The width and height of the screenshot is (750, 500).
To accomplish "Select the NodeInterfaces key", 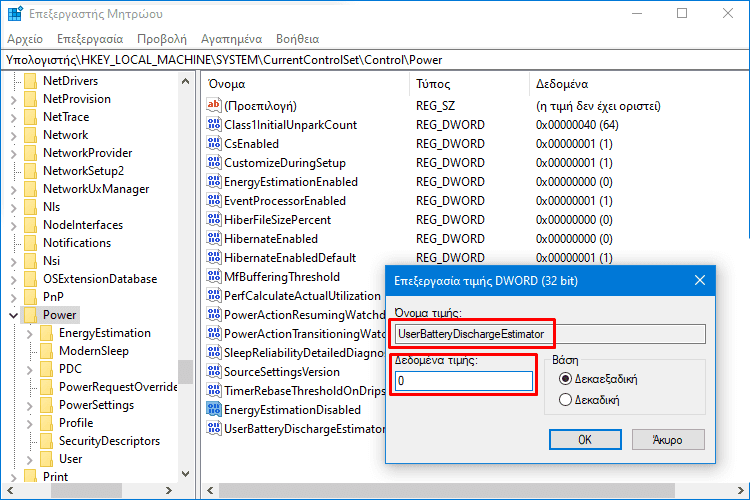I will click(83, 224).
